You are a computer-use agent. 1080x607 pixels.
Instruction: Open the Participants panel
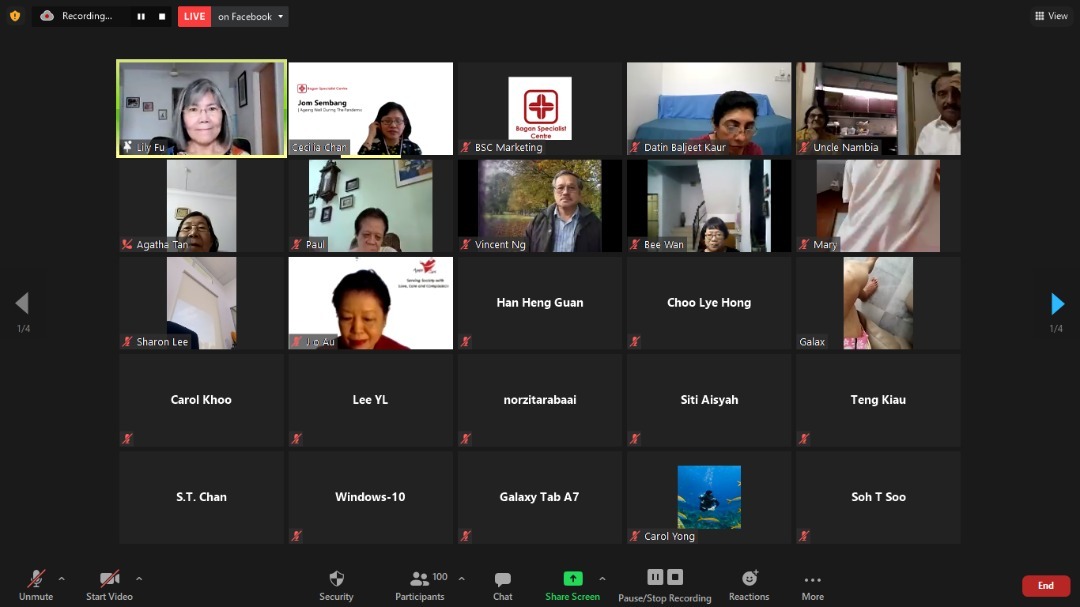(x=420, y=580)
